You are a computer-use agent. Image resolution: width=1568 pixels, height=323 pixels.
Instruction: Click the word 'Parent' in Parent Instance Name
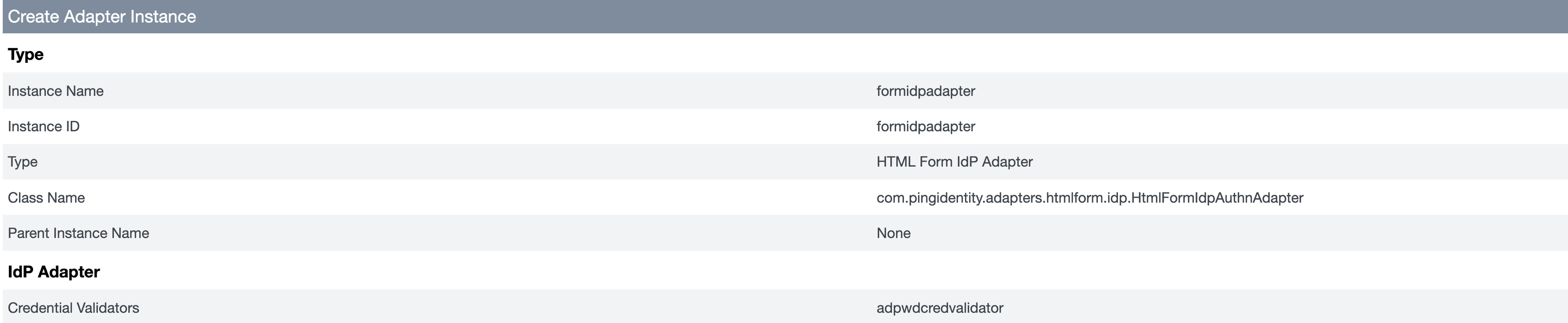[28, 233]
